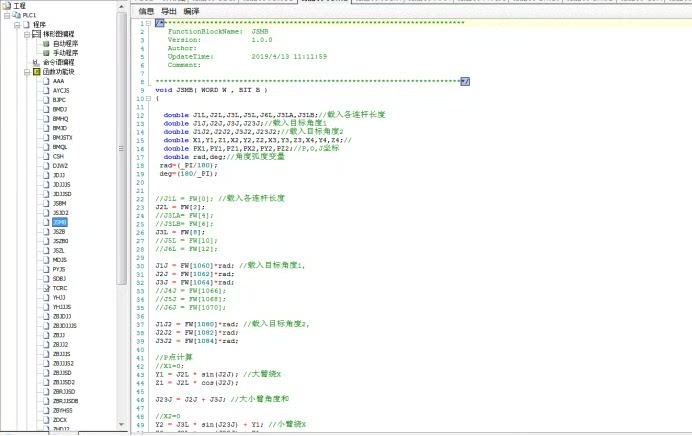The image size is (692, 436).
Task: Click the file icon beside BMHQ
Action: pos(46,119)
